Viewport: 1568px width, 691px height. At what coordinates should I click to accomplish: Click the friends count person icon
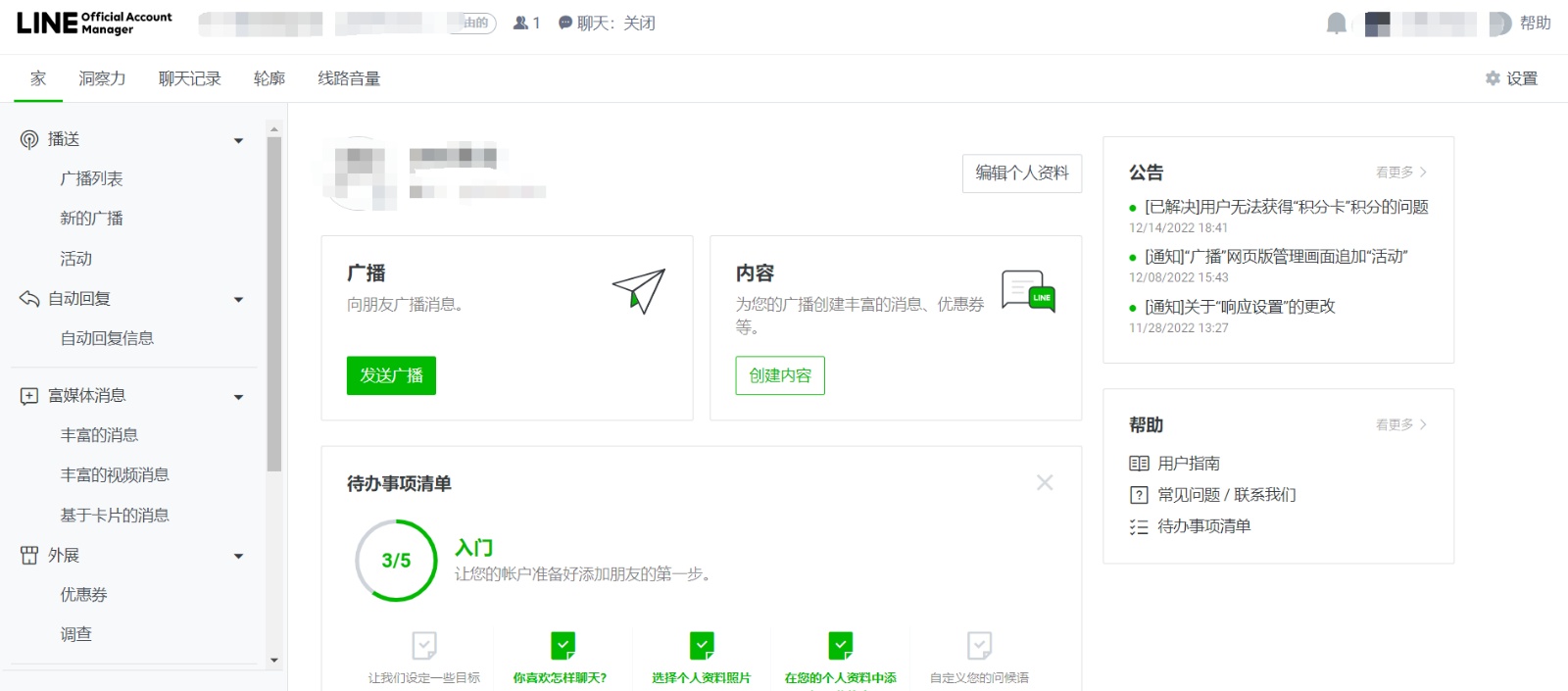pos(520,24)
